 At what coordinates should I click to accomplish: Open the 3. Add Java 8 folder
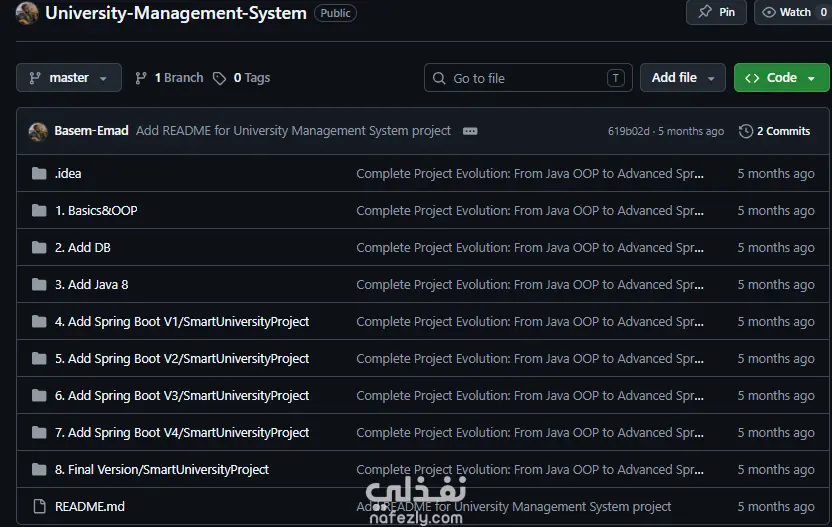pos(91,285)
